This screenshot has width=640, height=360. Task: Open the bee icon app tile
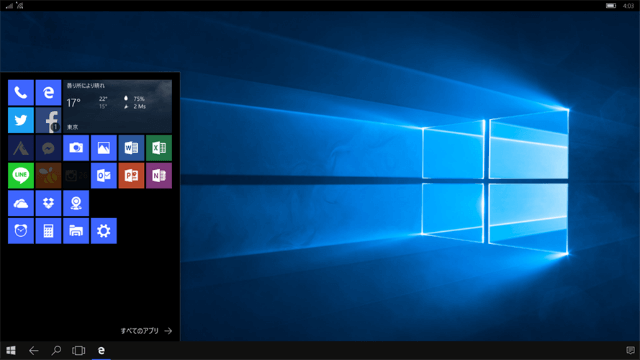[48, 176]
